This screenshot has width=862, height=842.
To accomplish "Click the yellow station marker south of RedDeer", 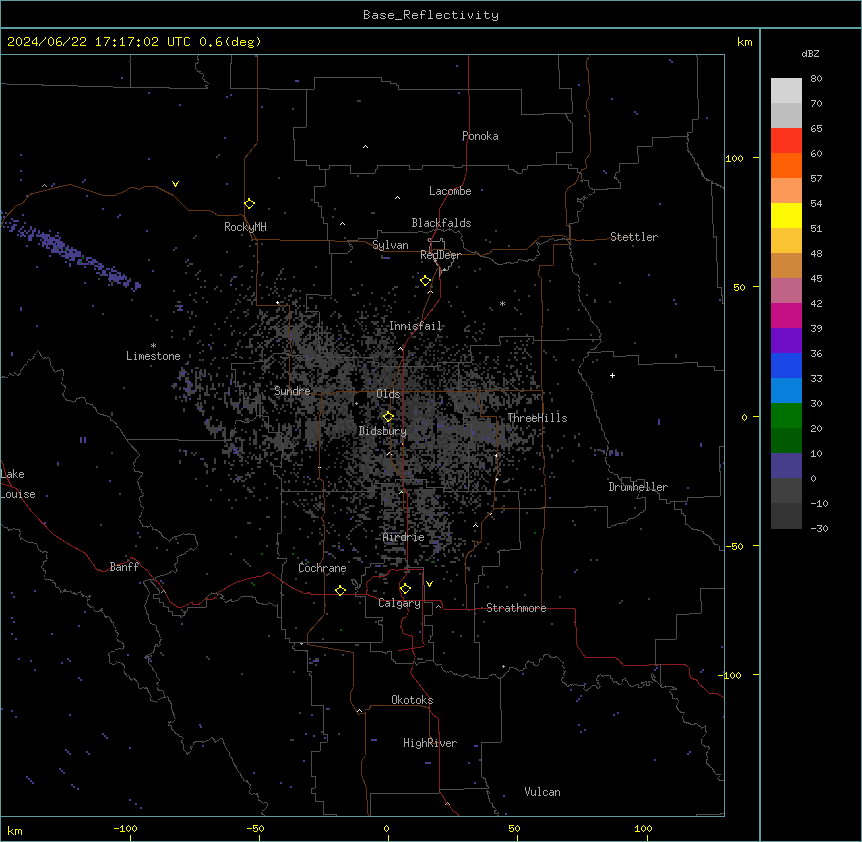I will click(425, 280).
